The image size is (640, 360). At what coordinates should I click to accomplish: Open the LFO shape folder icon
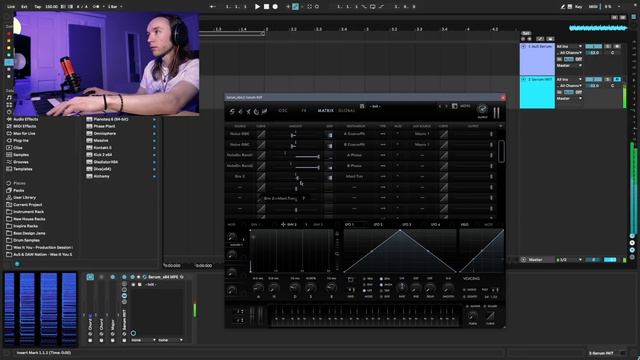pyautogui.click(x=350, y=280)
